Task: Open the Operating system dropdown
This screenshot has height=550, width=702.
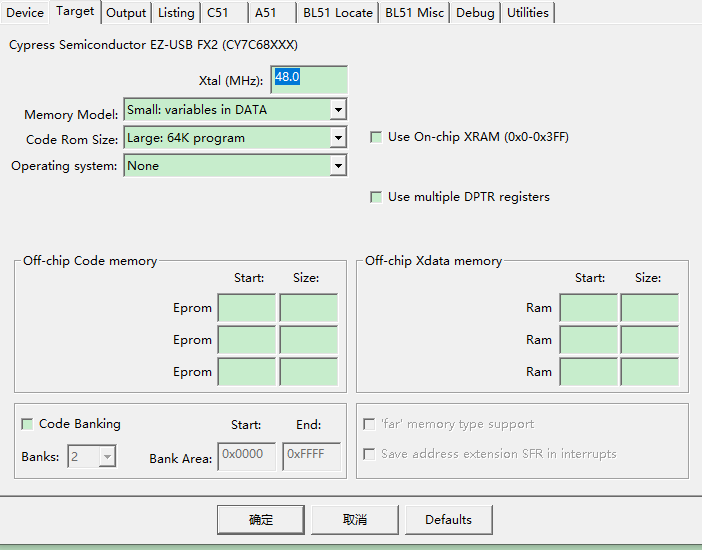Action: click(x=235, y=166)
